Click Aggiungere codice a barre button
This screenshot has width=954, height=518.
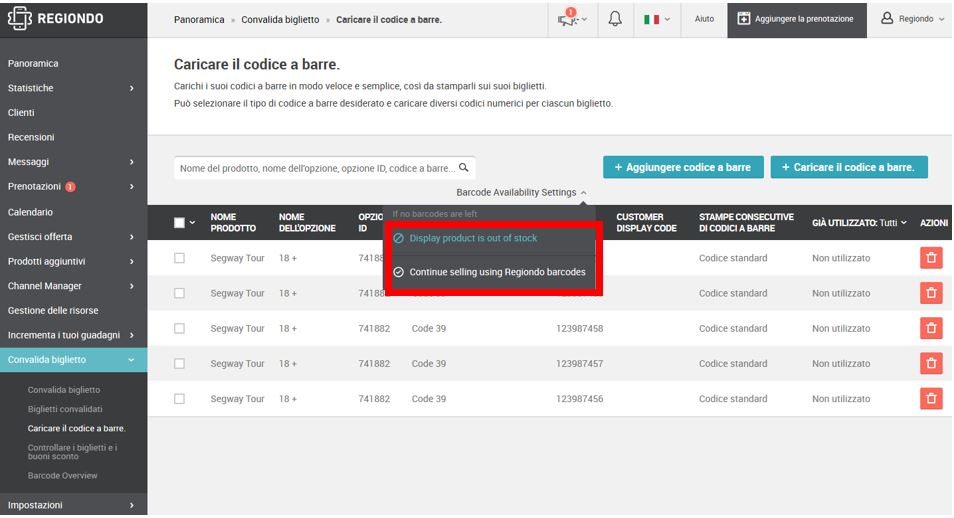683,167
